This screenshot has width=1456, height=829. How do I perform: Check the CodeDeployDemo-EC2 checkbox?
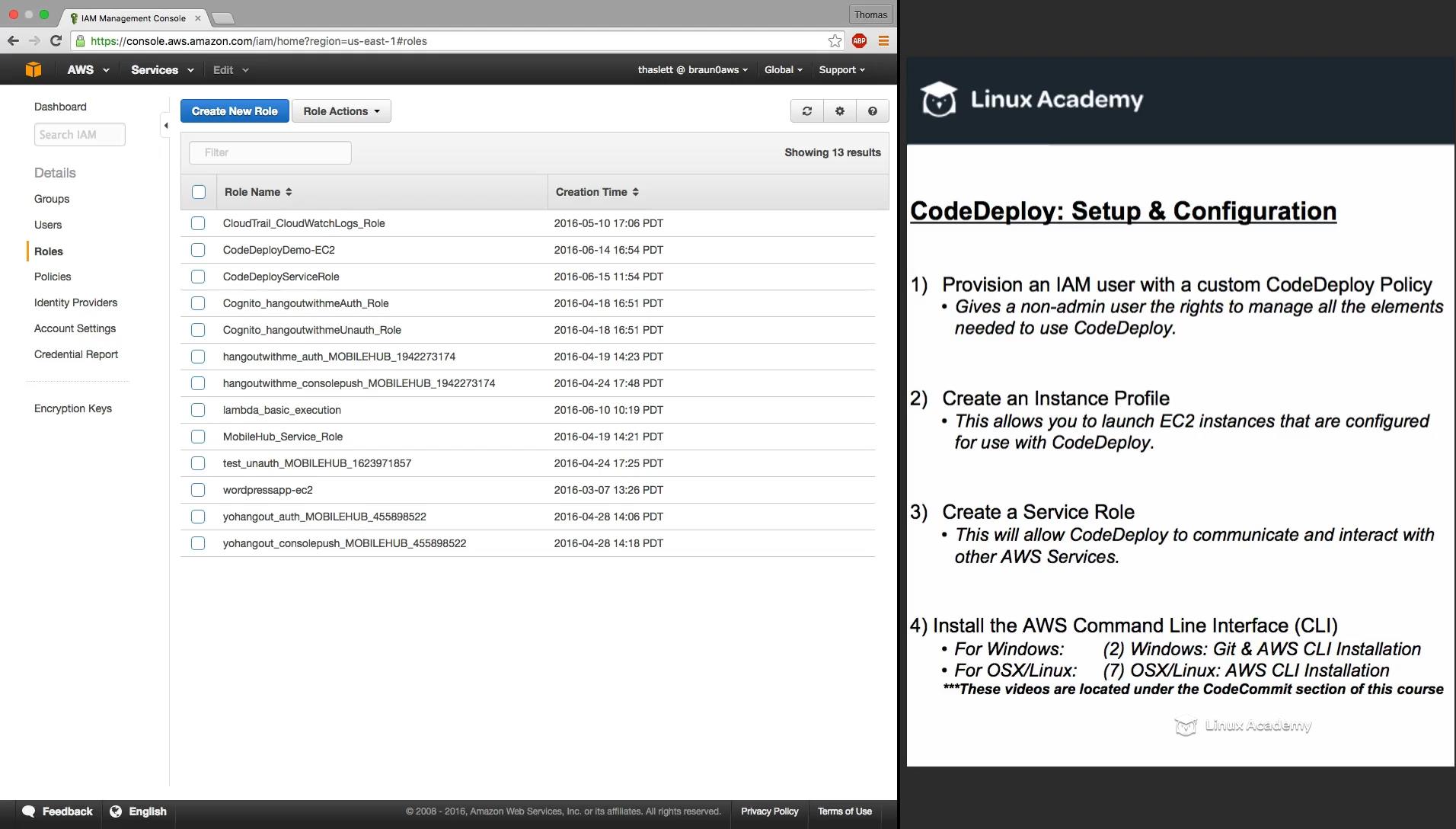pos(198,250)
